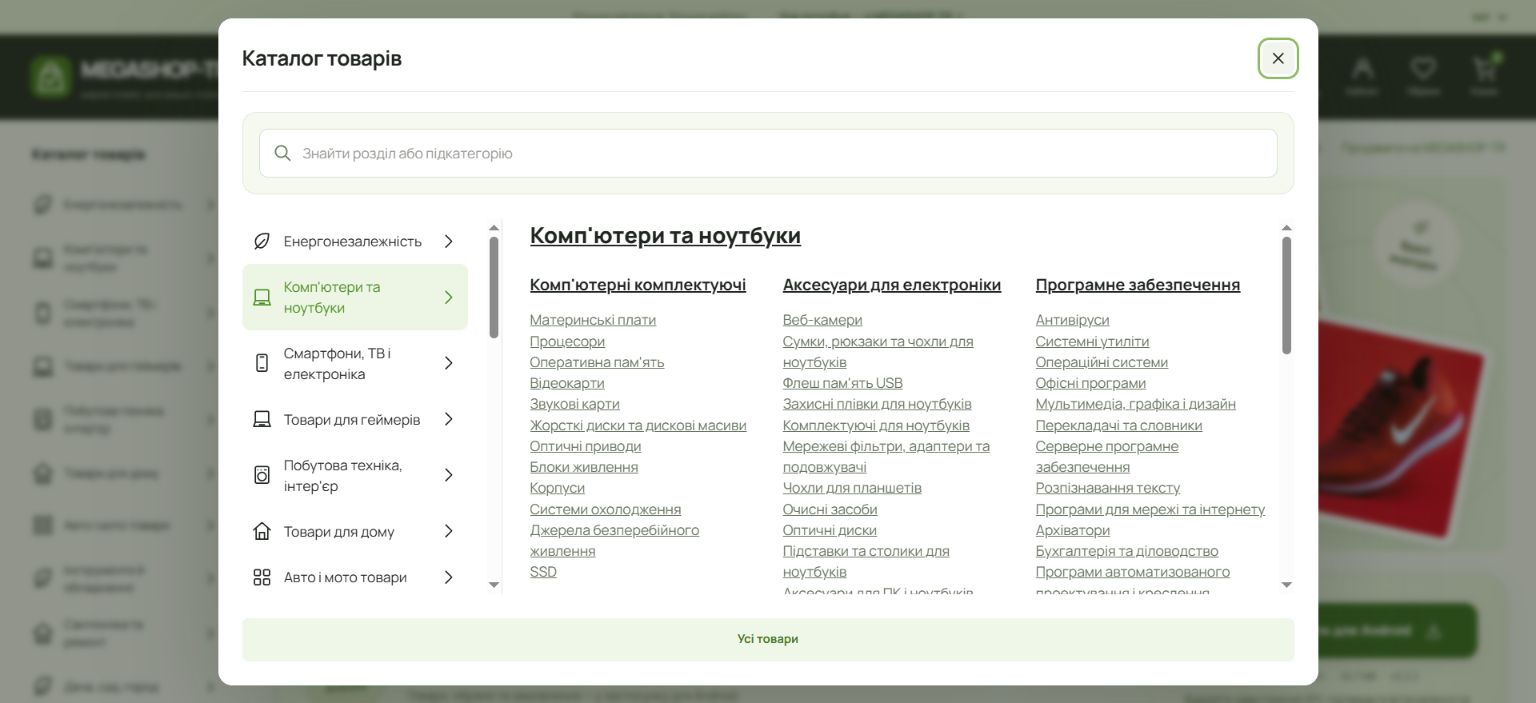Expand Енергонезалежність category chevron
The height and width of the screenshot is (703, 1536).
pyautogui.click(x=449, y=241)
